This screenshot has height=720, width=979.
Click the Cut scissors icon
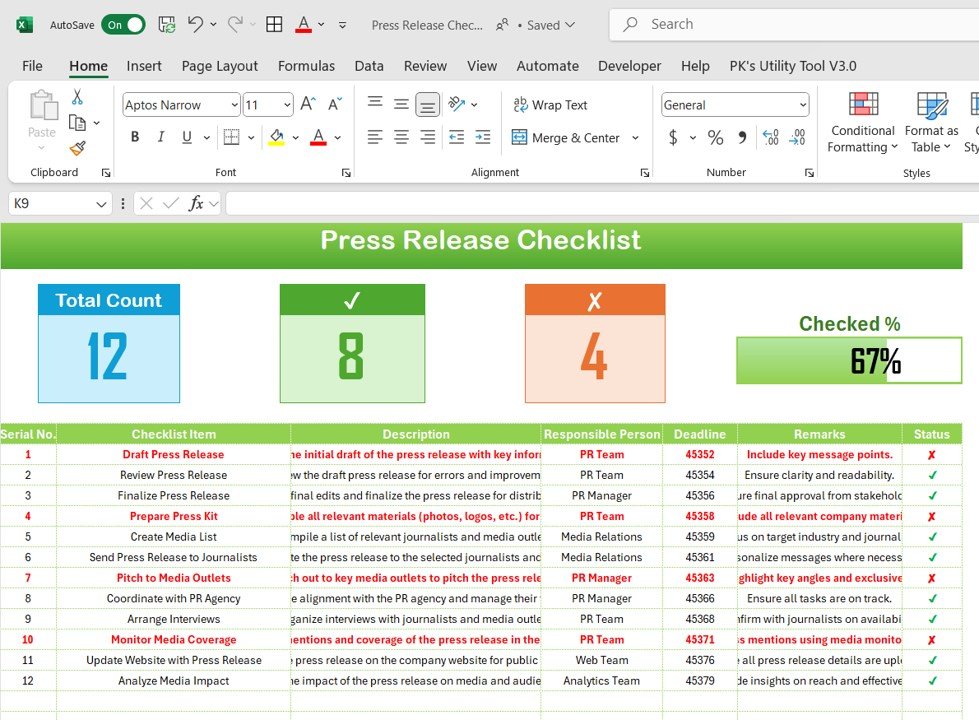tap(77, 97)
